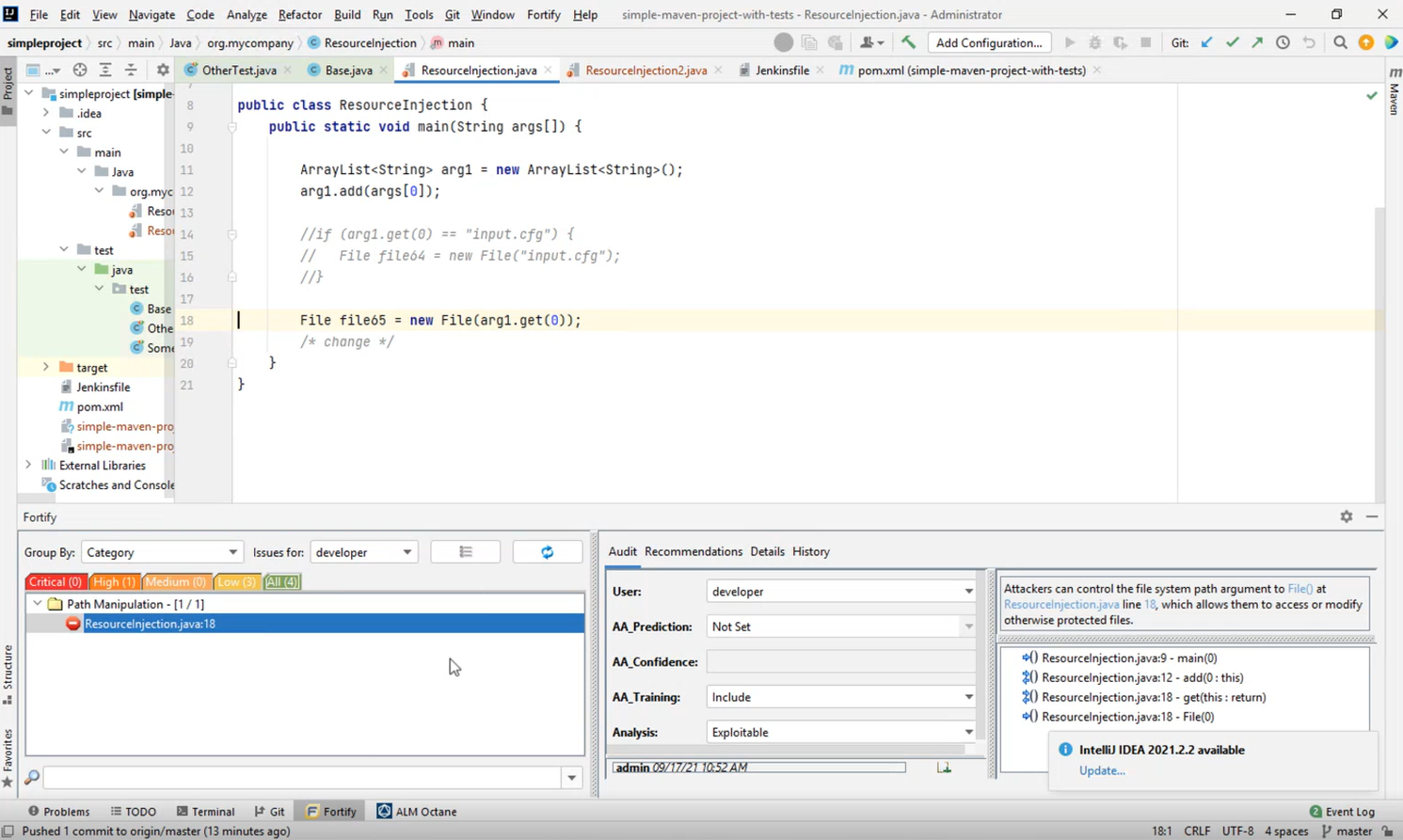Click the Git update project arrow
This screenshot has width=1403, height=840.
(1206, 42)
